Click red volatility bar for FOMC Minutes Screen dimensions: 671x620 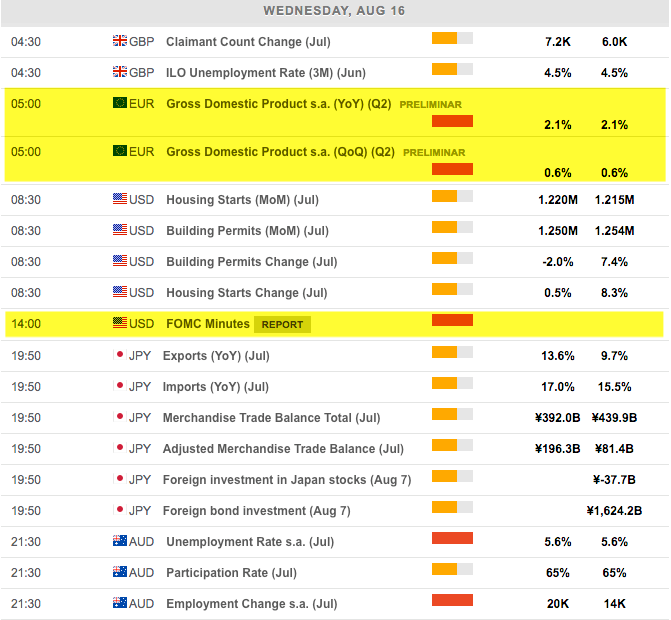[x=452, y=321]
